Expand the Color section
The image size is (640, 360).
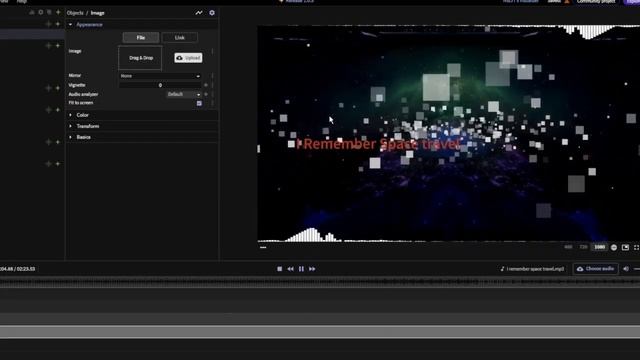click(x=142, y=115)
